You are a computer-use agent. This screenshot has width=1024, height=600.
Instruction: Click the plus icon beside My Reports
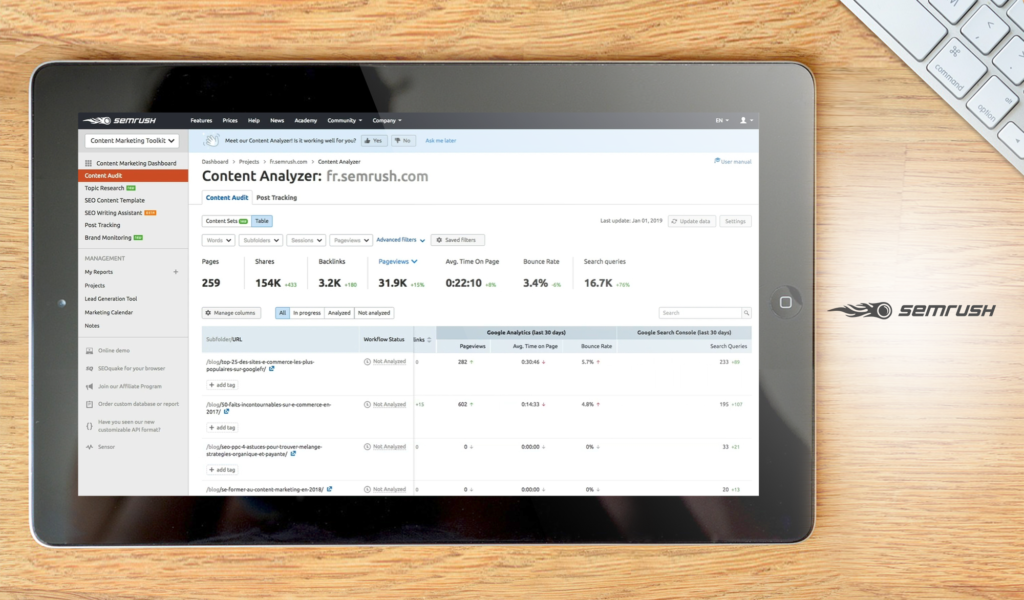(x=176, y=271)
